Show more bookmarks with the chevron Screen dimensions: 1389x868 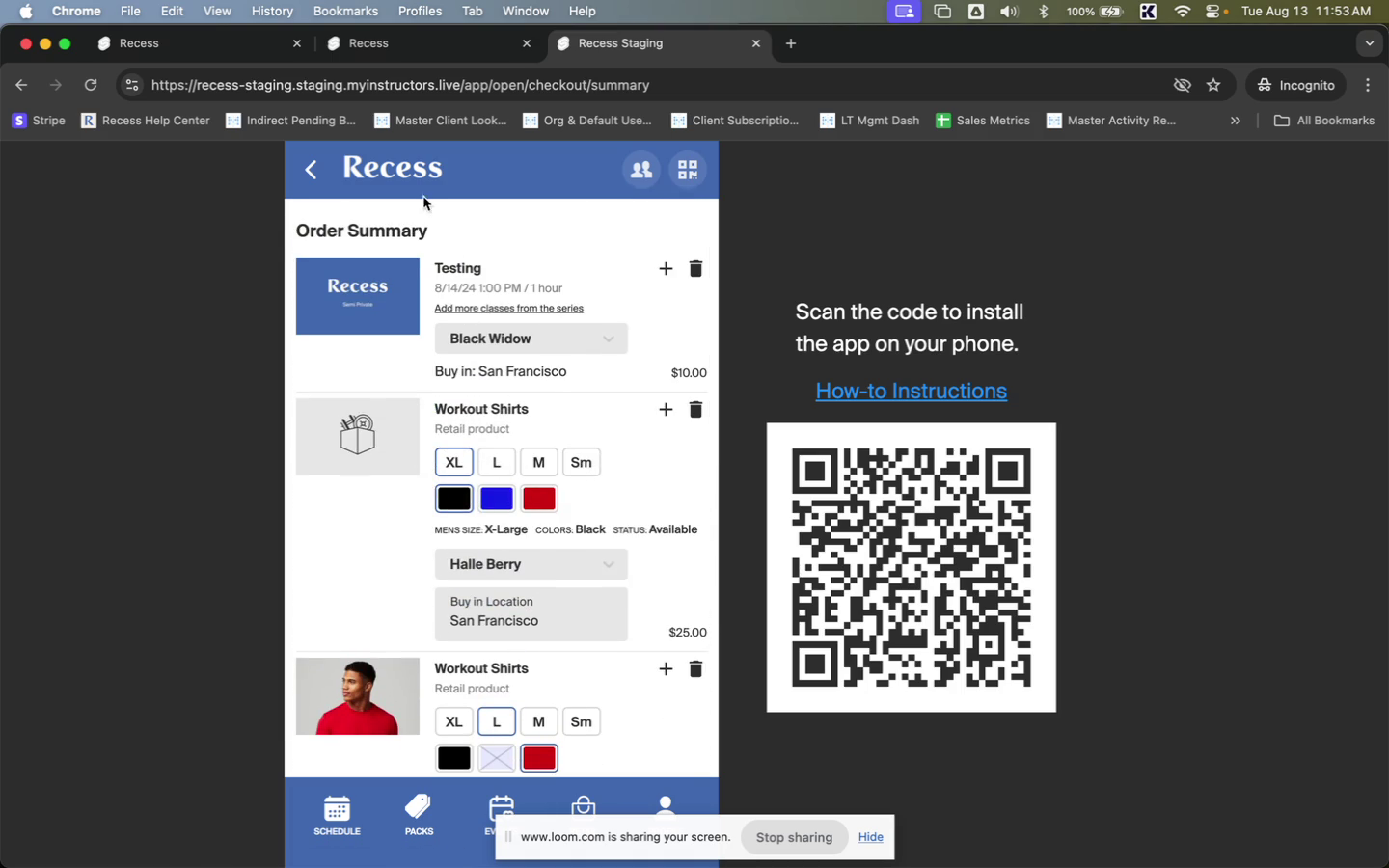click(x=1235, y=121)
